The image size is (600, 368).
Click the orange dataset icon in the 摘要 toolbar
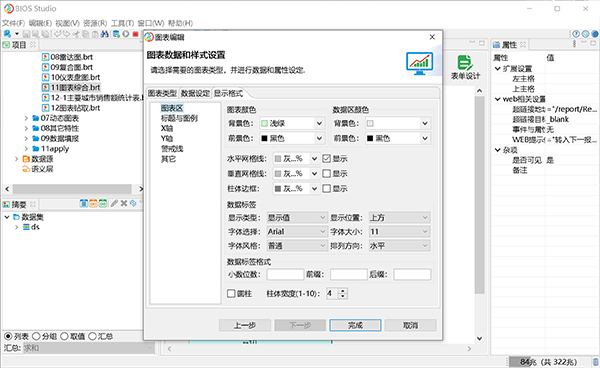click(93, 204)
